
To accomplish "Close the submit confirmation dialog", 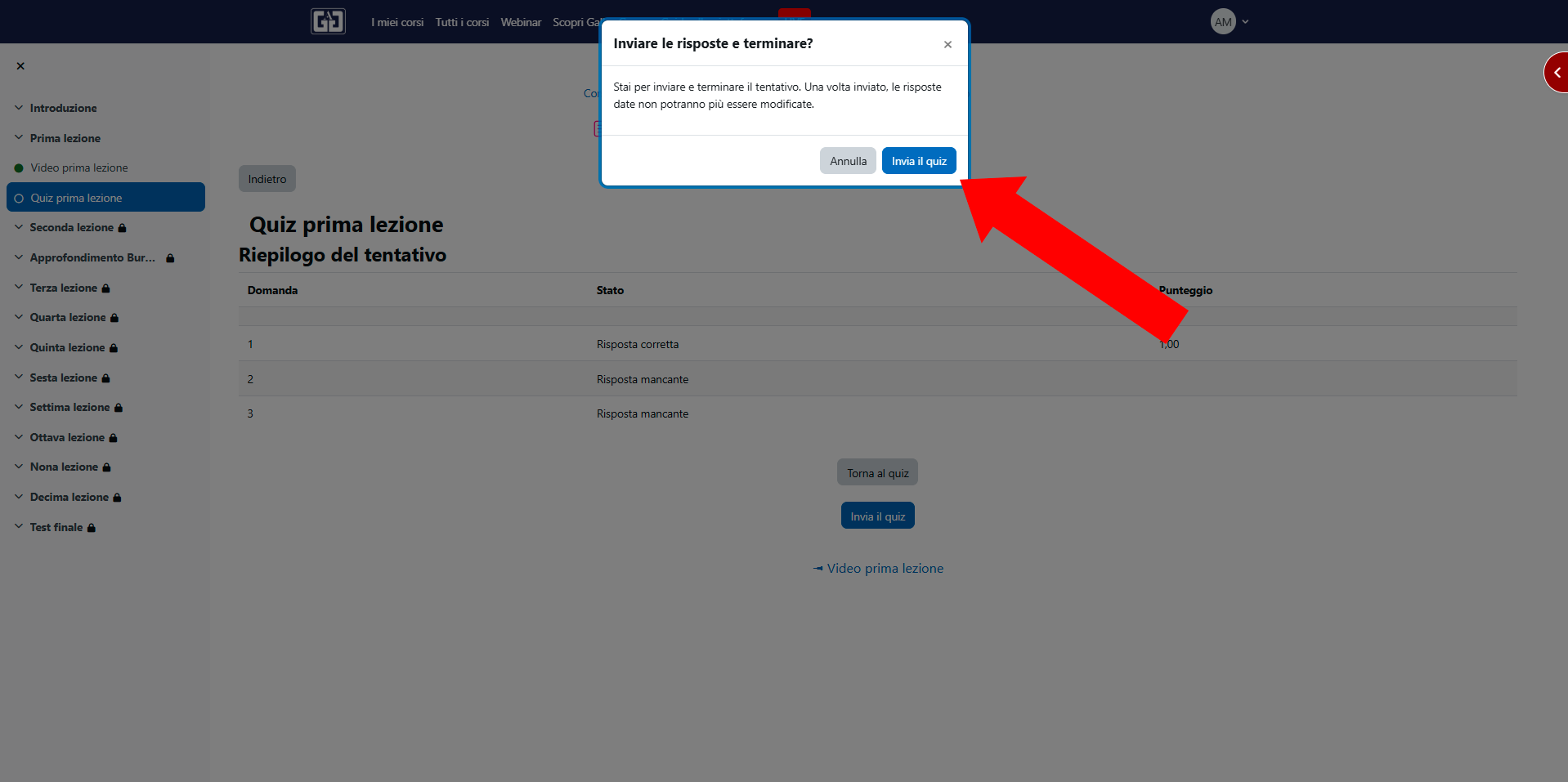I will [x=948, y=44].
